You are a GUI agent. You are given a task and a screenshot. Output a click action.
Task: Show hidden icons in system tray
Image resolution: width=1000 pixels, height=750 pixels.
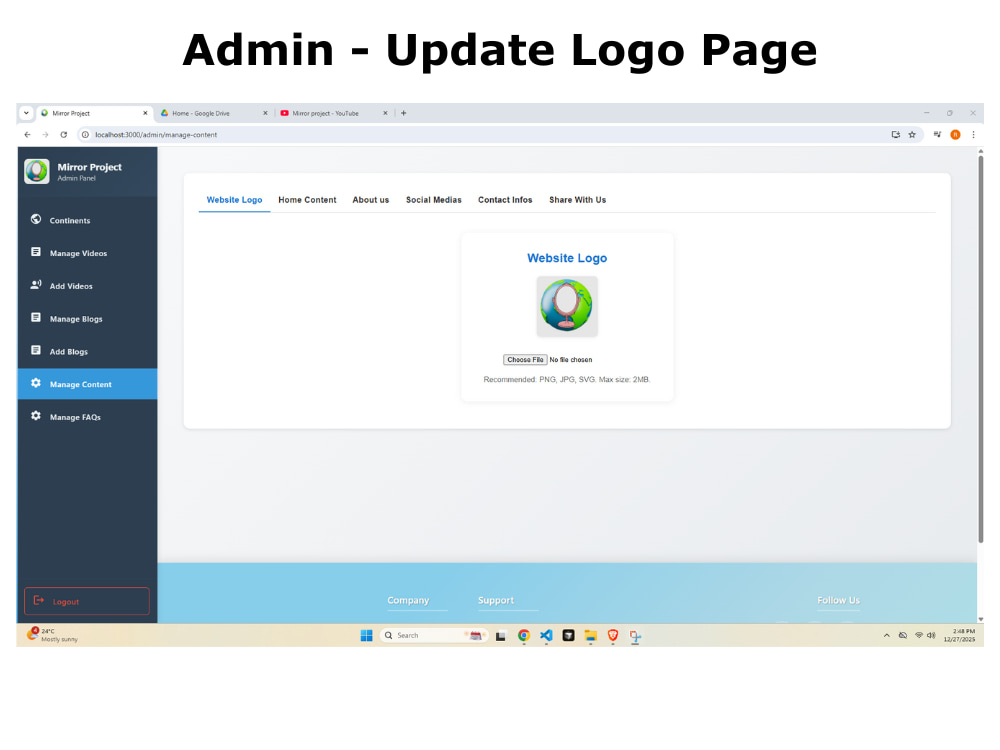tap(886, 635)
